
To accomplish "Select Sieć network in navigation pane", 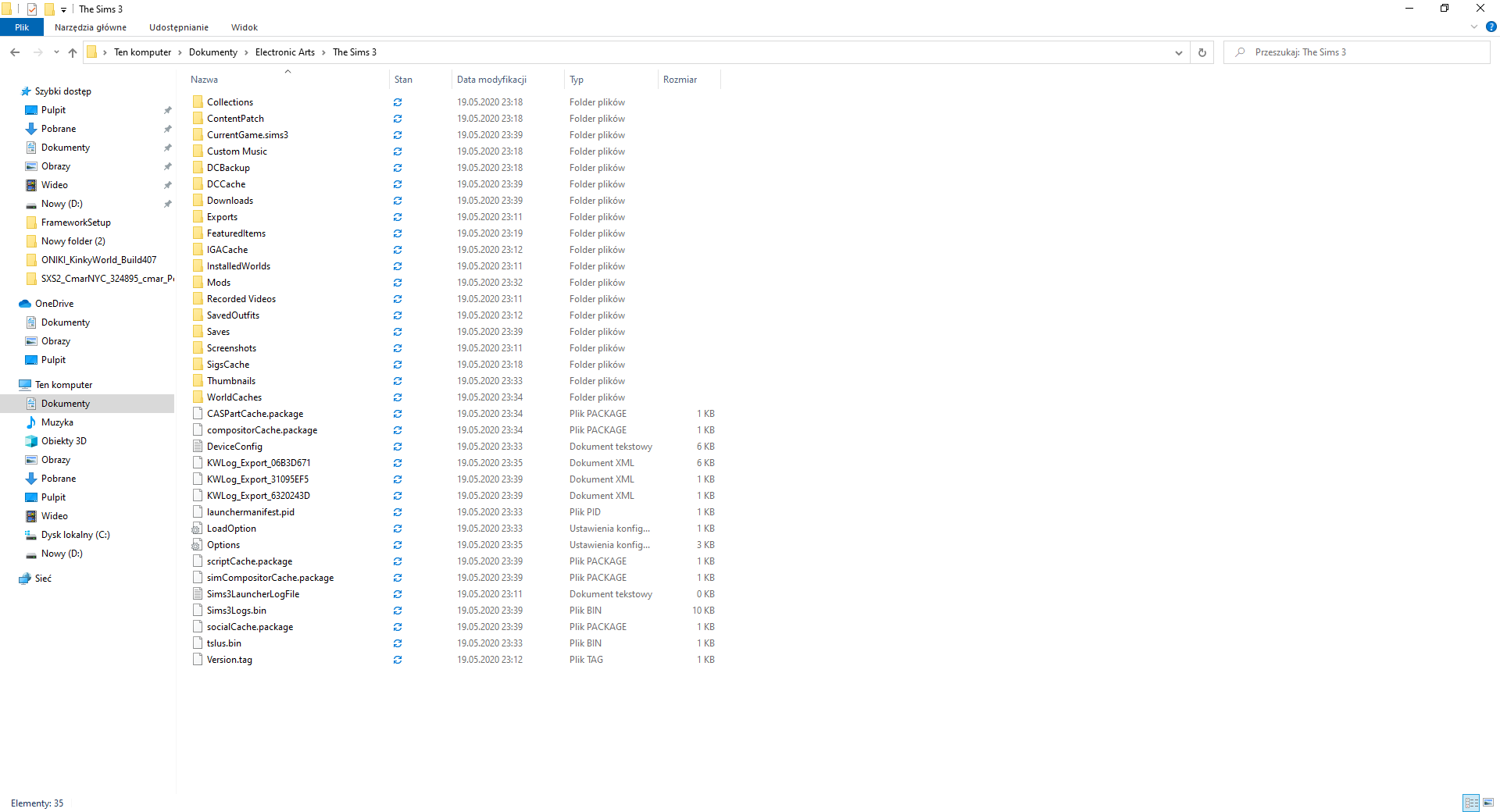I will click(x=43, y=579).
